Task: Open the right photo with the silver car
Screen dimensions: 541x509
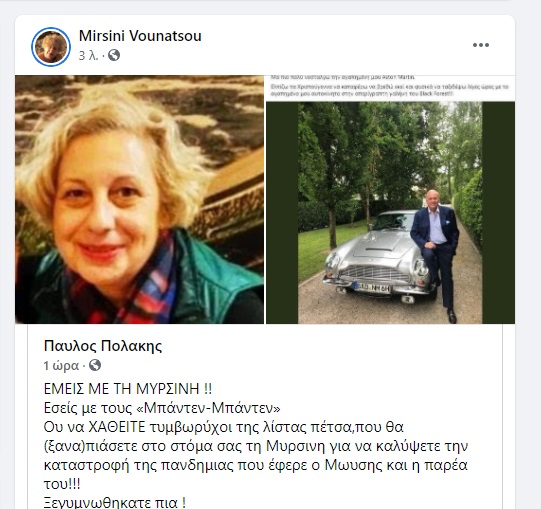Action: click(x=391, y=199)
